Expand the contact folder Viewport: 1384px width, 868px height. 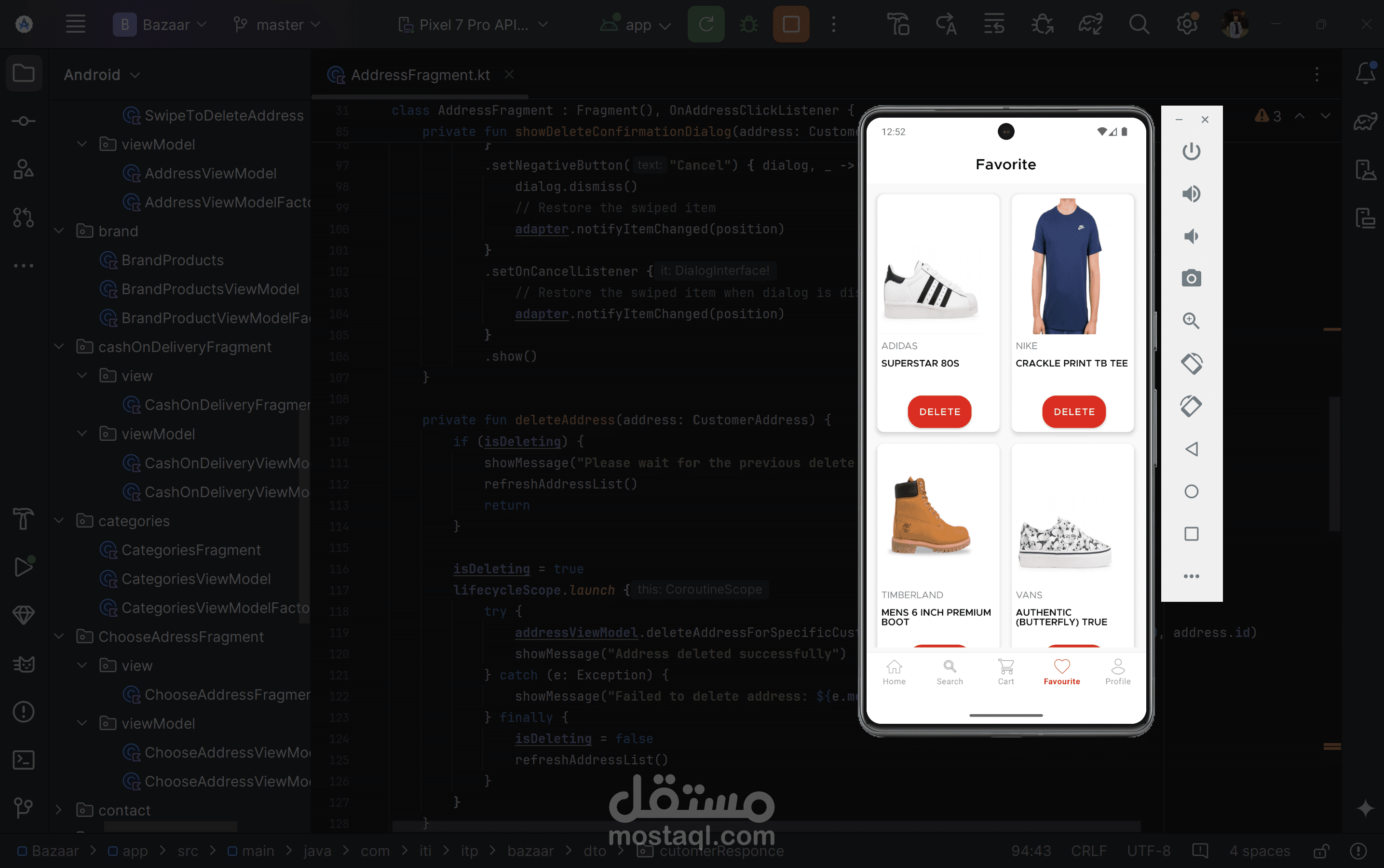[x=58, y=810]
